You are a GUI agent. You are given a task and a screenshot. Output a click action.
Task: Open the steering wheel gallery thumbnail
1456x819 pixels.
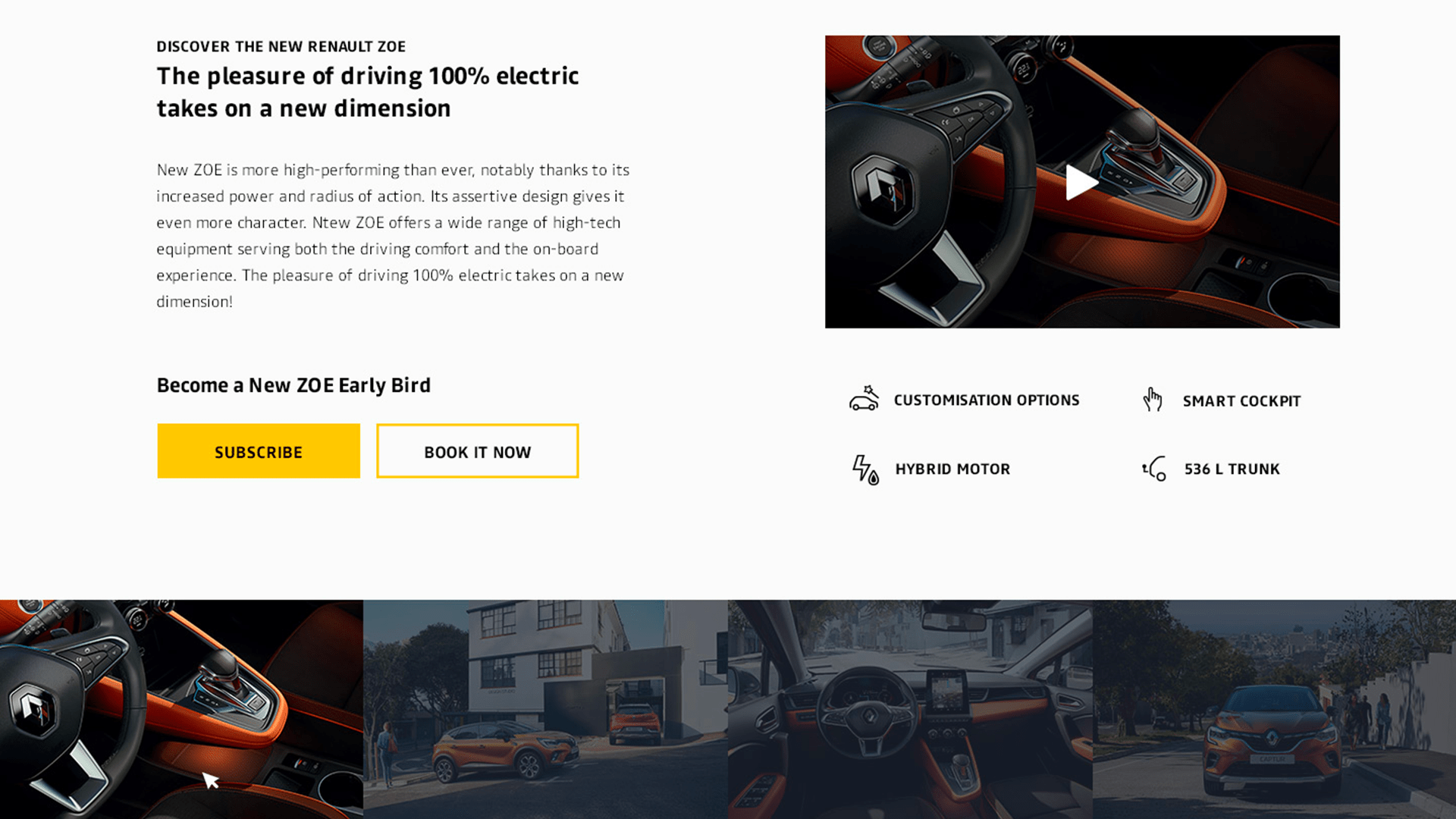(x=181, y=709)
